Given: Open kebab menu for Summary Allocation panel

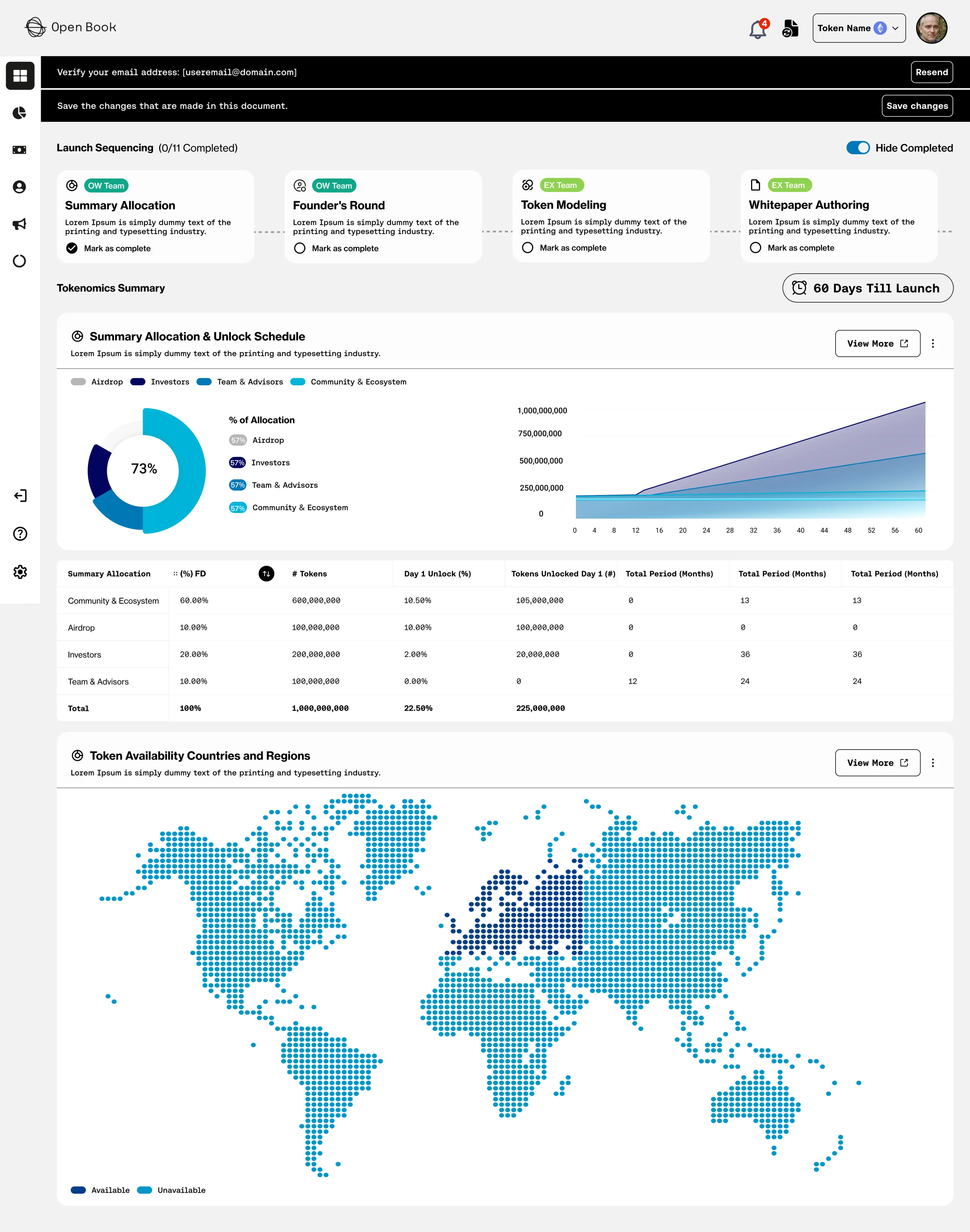Looking at the screenshot, I should click(932, 343).
